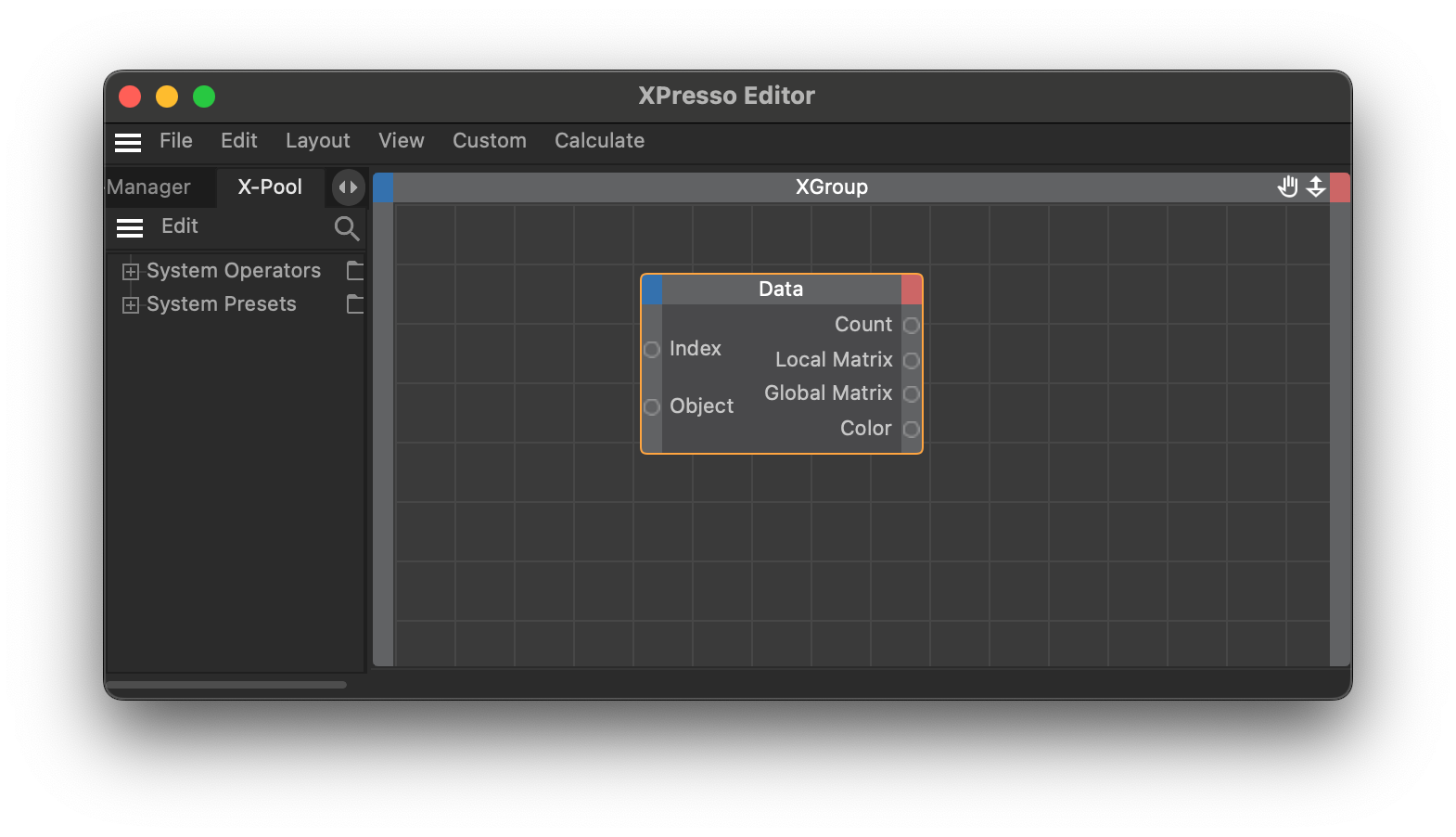Select System Presets entry

tap(222, 304)
